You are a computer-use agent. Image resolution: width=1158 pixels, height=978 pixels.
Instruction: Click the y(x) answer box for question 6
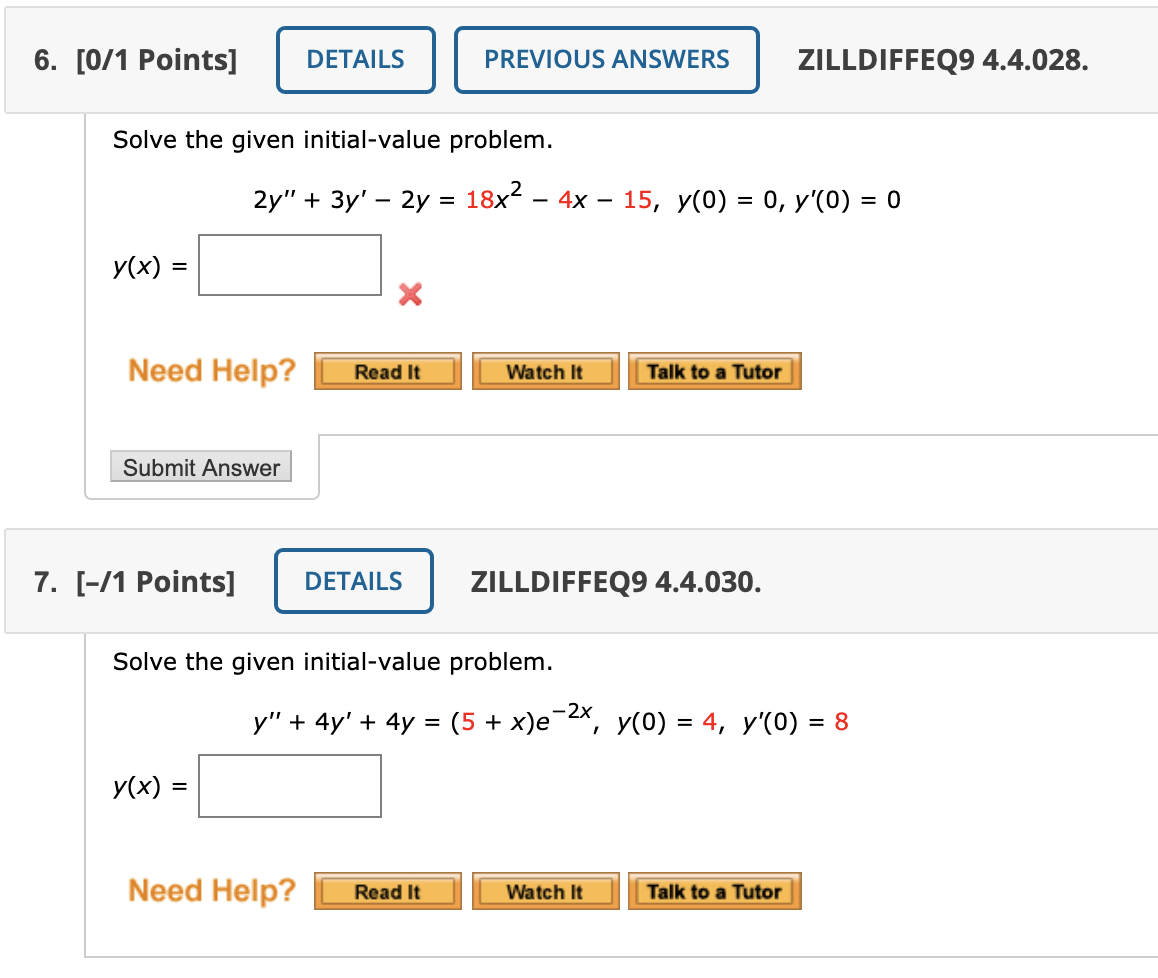pyautogui.click(x=290, y=264)
